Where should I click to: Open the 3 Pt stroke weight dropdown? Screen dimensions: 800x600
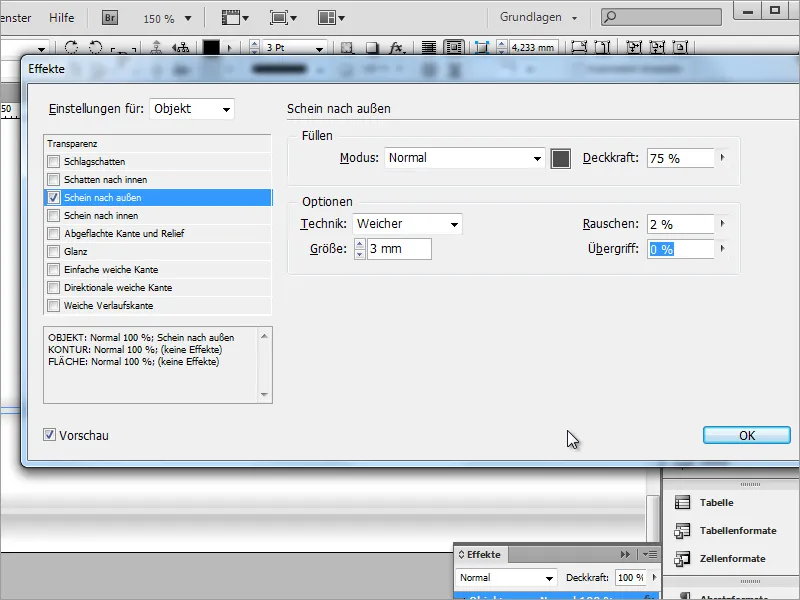point(319,49)
